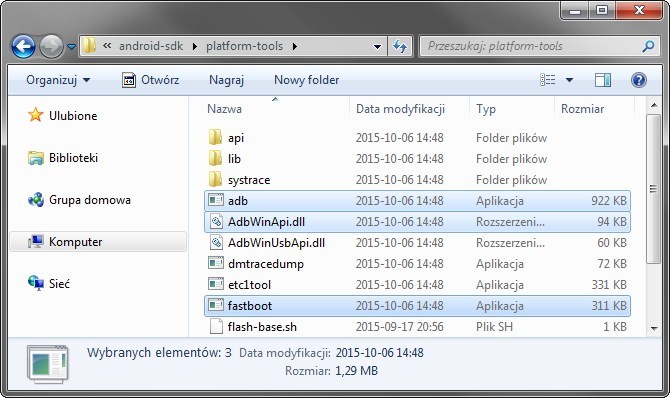Click the 2015-09-17 20:56 date cell
670x398 pixels.
[x=400, y=327]
